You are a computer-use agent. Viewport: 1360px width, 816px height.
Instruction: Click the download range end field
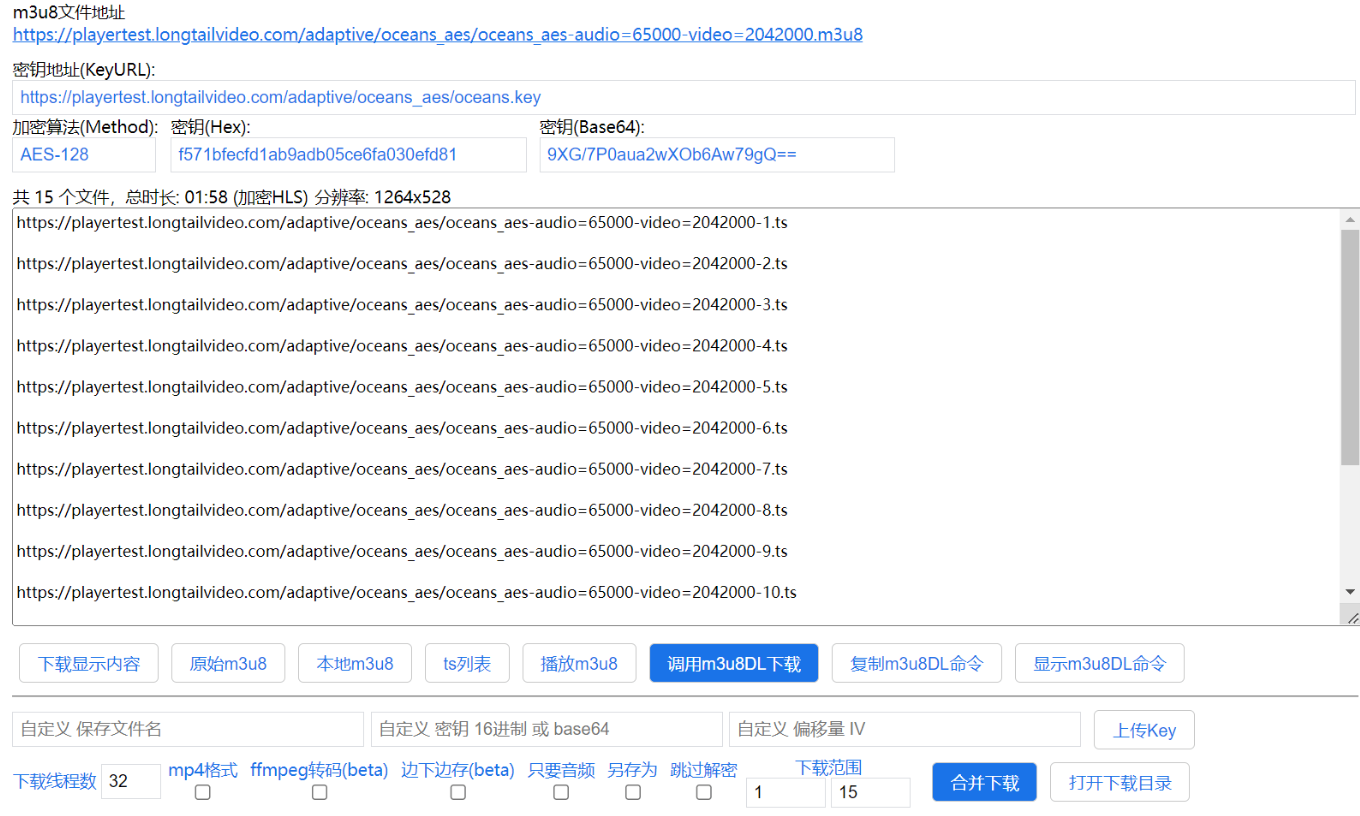(x=871, y=792)
